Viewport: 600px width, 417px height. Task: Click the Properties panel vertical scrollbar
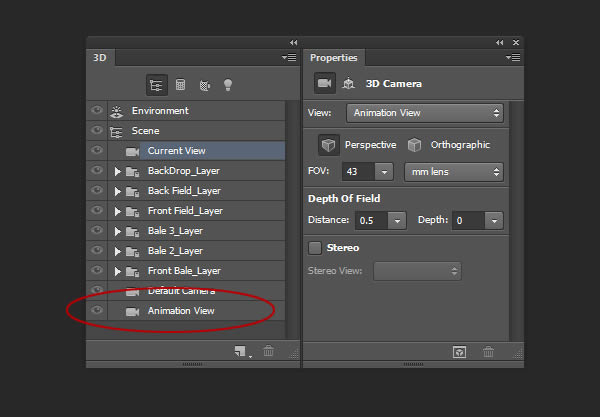point(517,221)
